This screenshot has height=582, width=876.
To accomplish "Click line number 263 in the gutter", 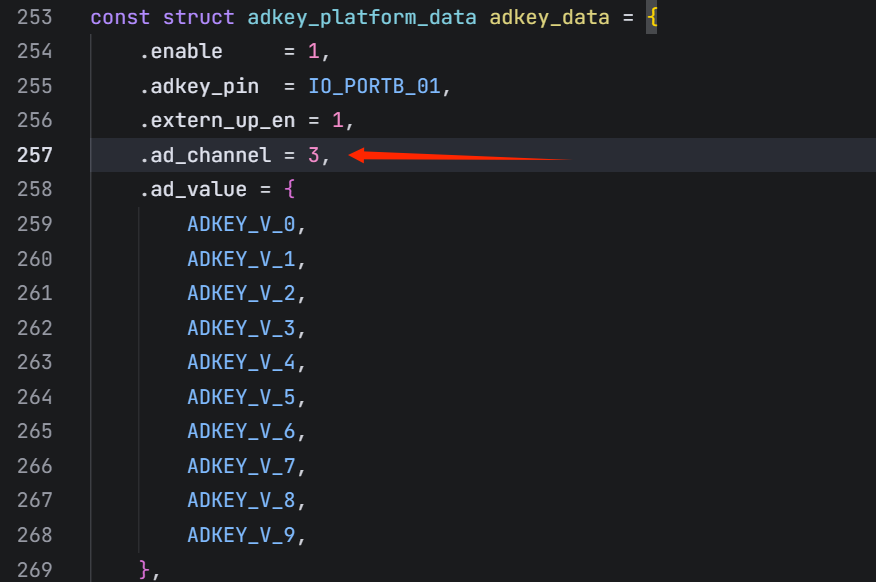I will [35, 362].
